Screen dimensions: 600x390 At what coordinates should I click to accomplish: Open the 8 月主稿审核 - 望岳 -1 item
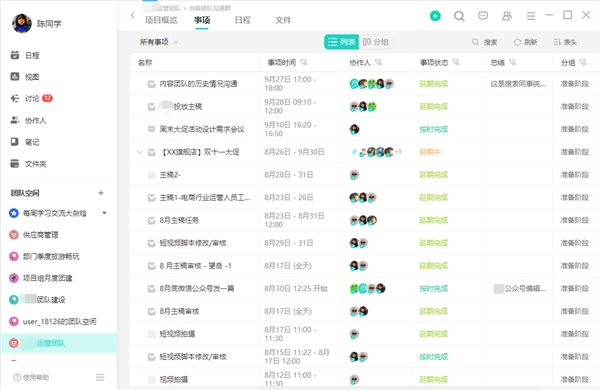click(196, 266)
